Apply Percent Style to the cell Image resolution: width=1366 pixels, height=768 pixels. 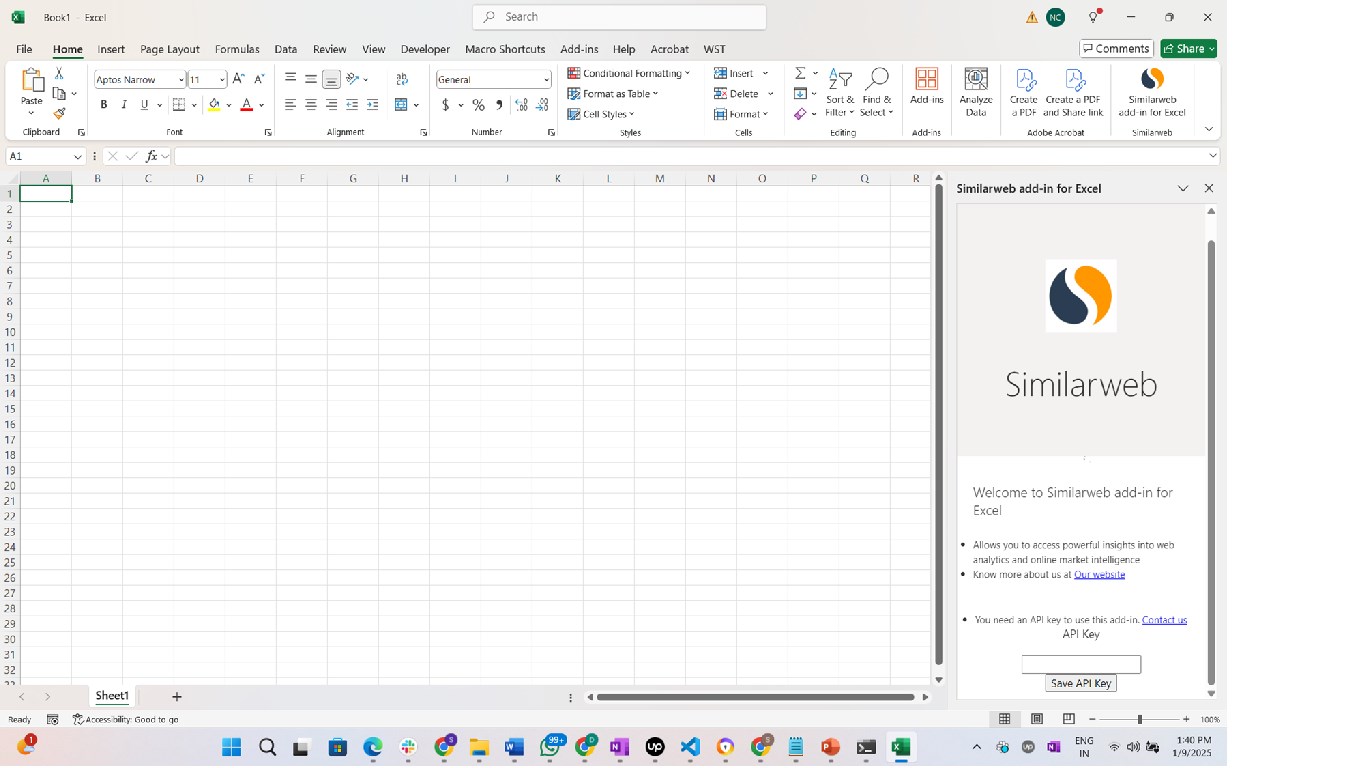[x=479, y=105]
